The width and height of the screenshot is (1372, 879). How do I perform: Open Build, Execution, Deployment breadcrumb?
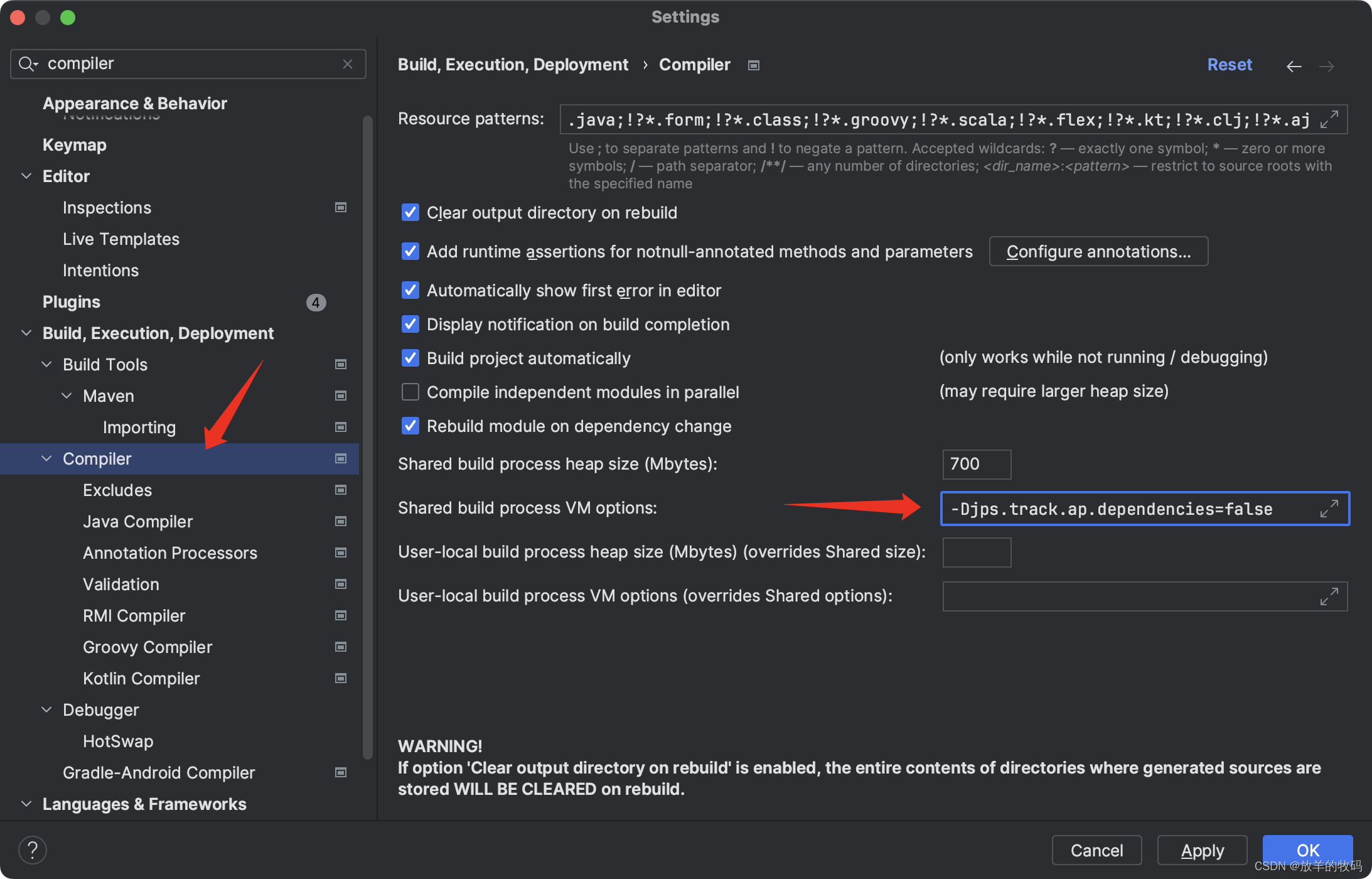click(x=513, y=64)
